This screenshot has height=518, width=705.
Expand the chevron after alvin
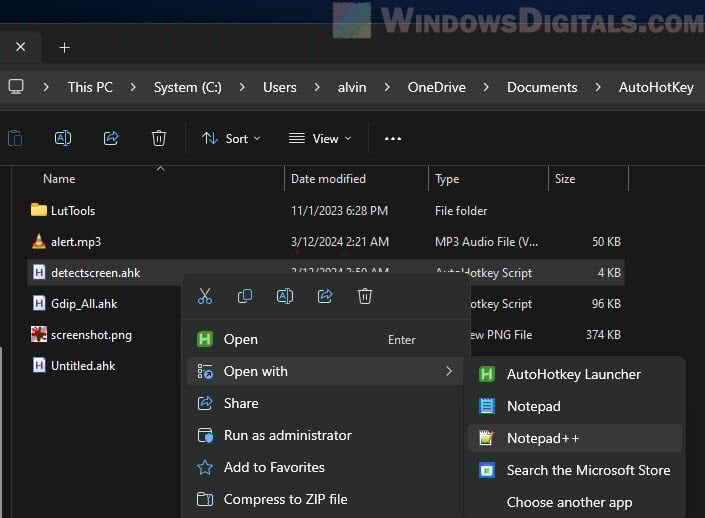pos(387,87)
